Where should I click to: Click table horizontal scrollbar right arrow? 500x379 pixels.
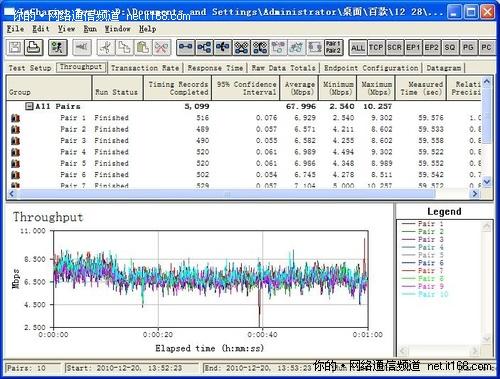coord(475,193)
